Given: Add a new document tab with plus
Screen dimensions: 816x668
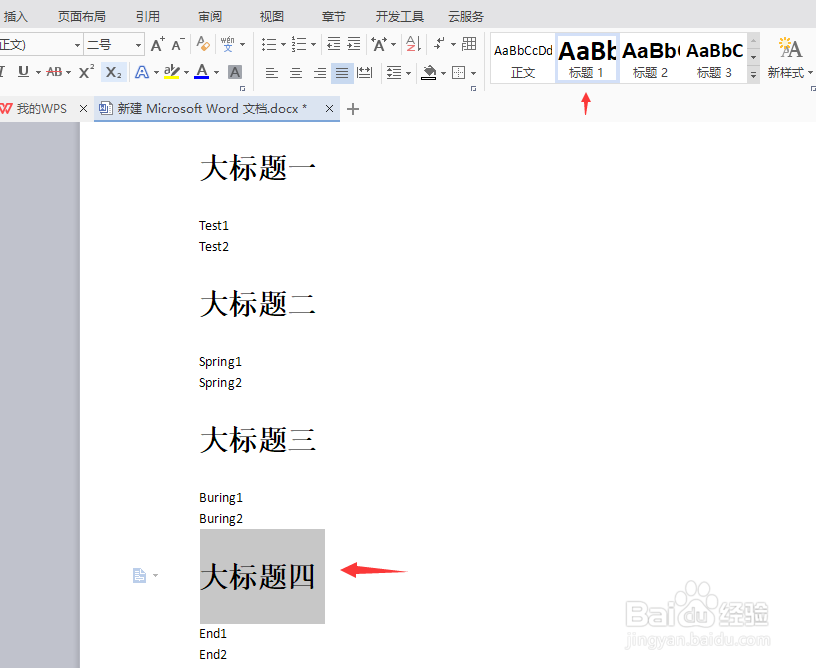Looking at the screenshot, I should (x=353, y=109).
